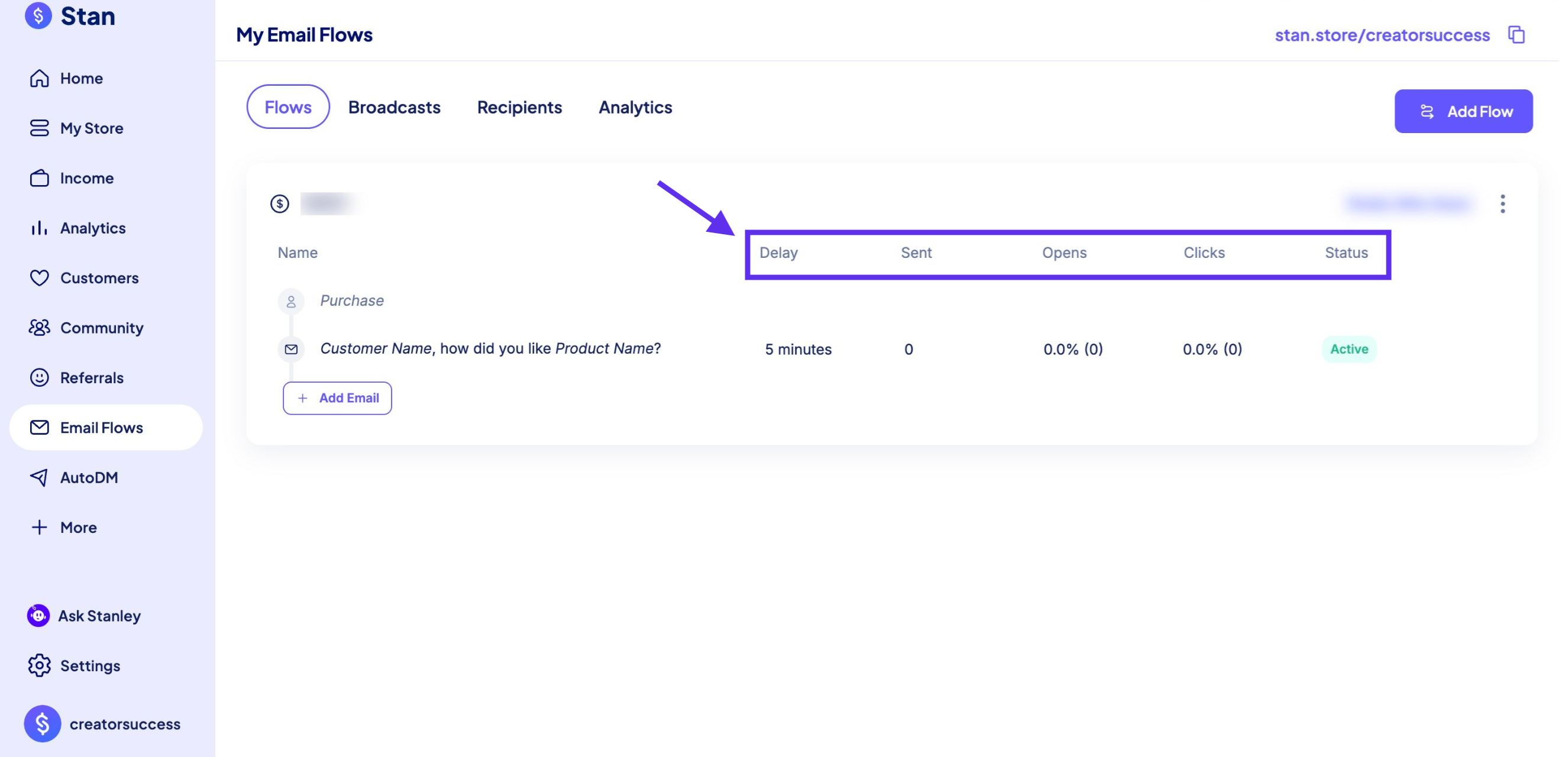Open the Analytics tab in Email Flows
The width and height of the screenshot is (1568, 757).
(635, 107)
